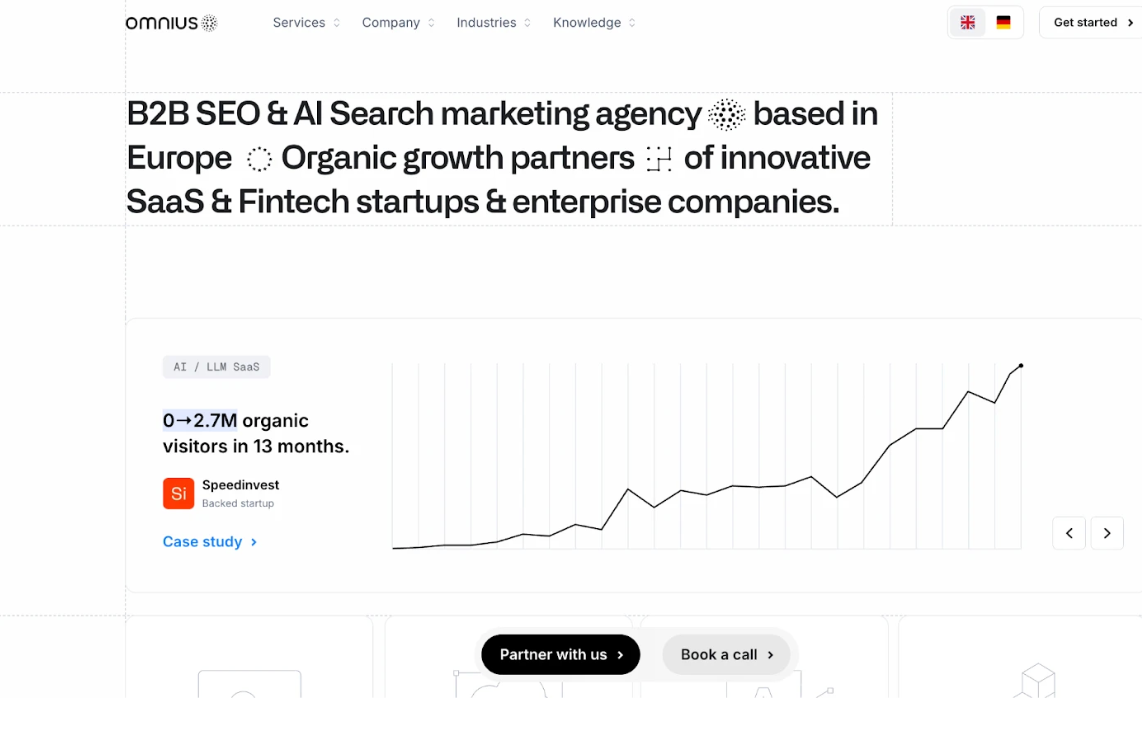Click the previous slide arrow on the carousel
Screen dimensions: 1142x736
pos(1068,533)
